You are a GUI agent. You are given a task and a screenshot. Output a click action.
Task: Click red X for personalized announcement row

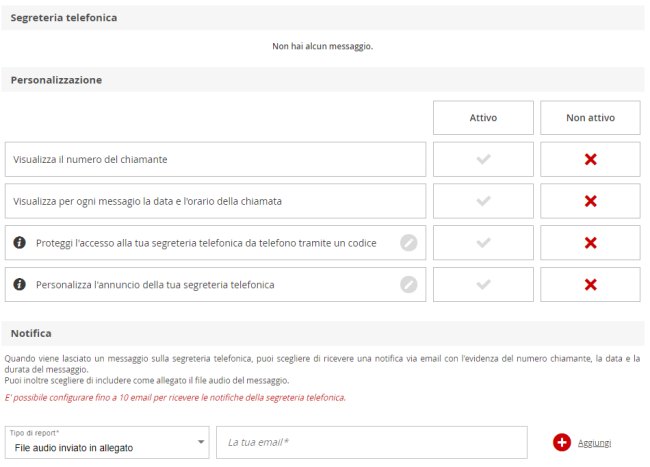590,285
